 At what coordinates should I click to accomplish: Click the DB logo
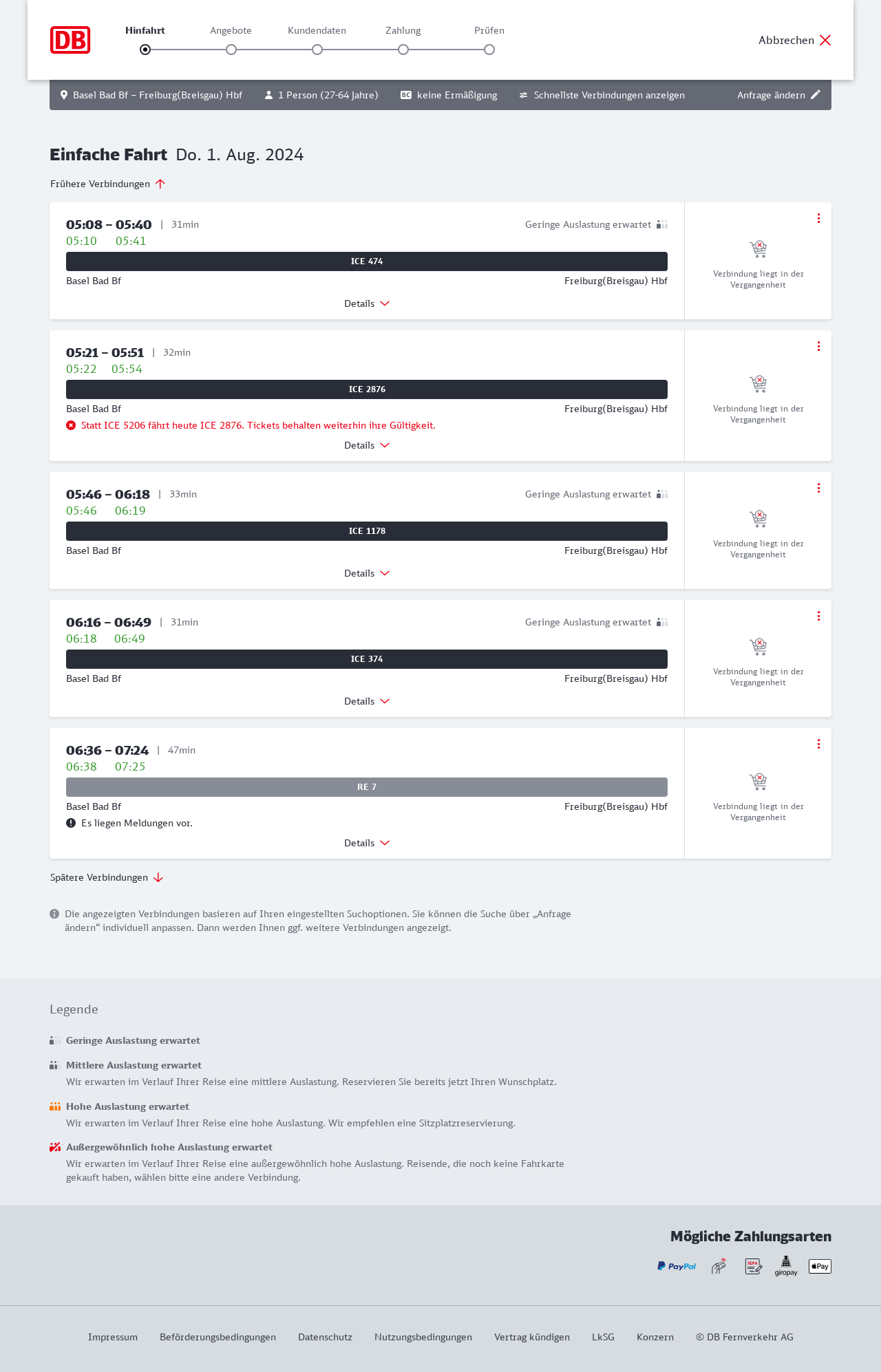[70, 40]
